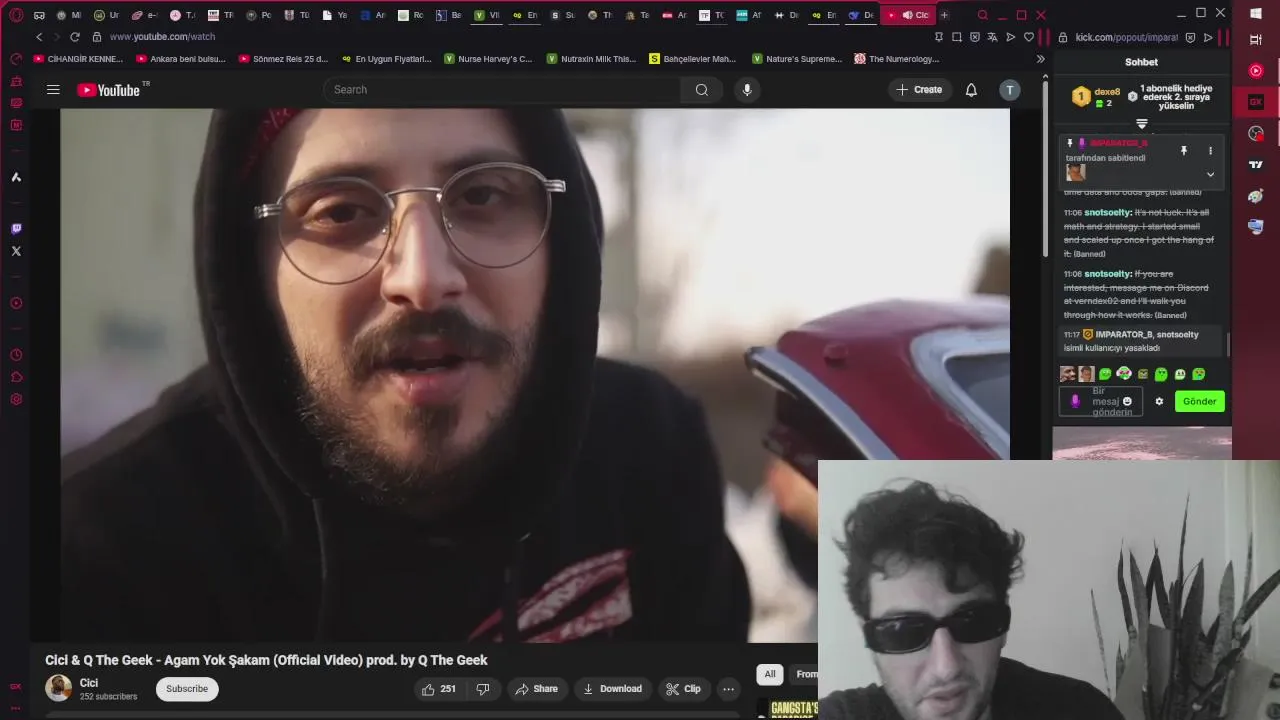
Task: Select the All filter chip
Action: 770,674
